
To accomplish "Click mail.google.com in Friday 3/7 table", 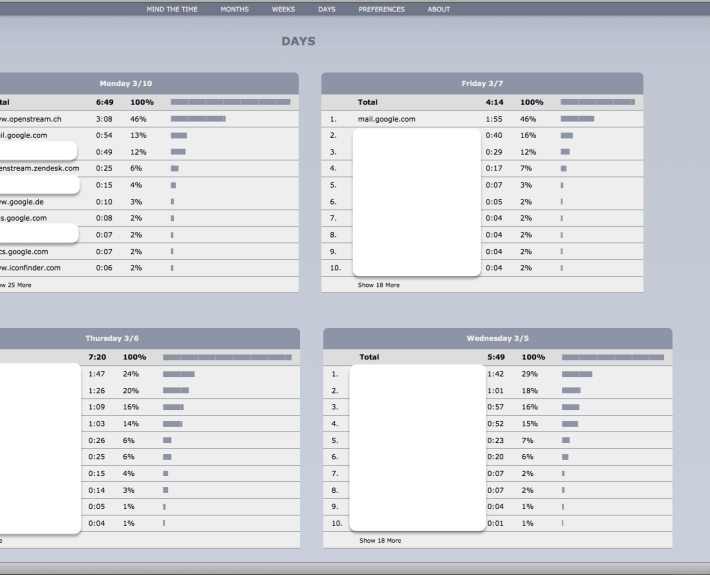I will [x=386, y=119].
